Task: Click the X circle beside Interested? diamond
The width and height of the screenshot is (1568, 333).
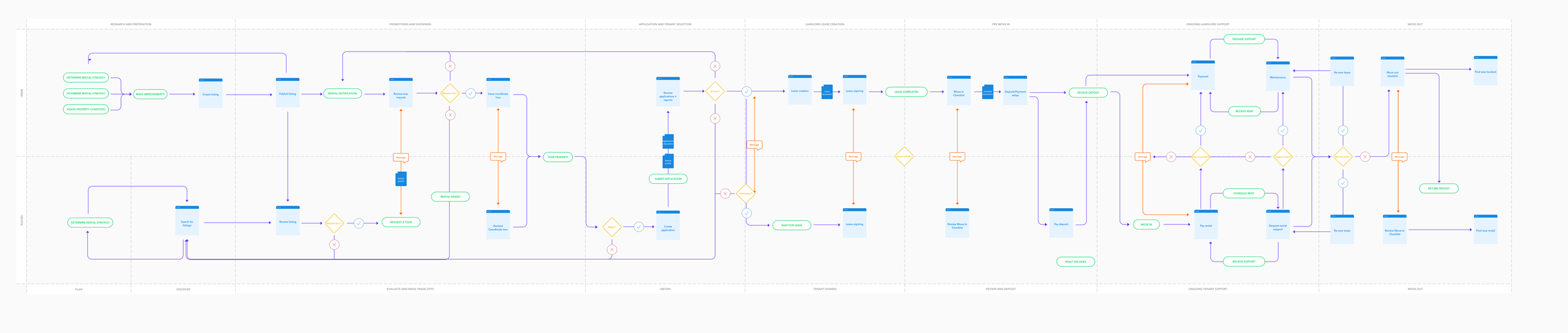Action: click(x=725, y=193)
